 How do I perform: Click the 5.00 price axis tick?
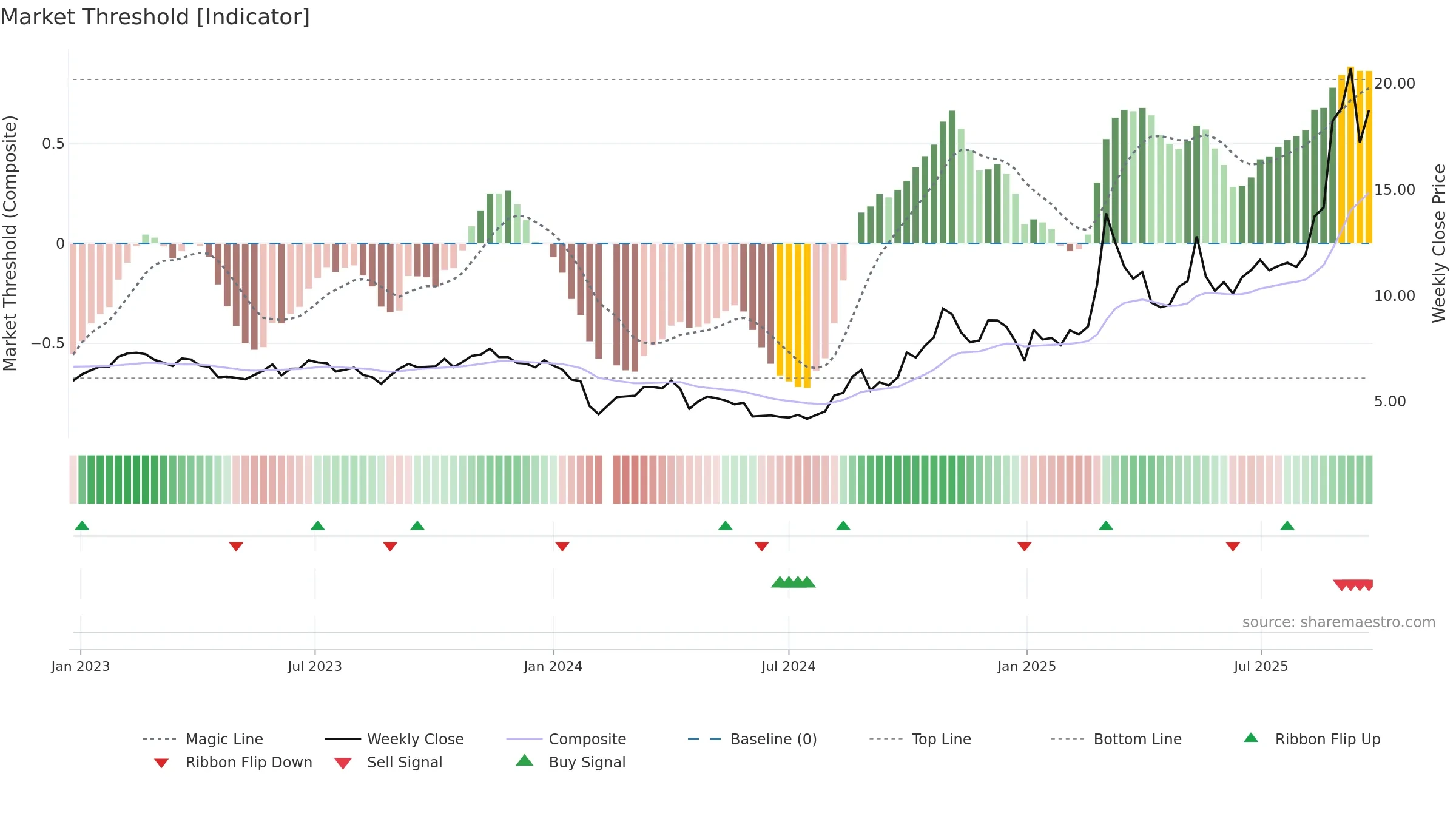pyautogui.click(x=1390, y=402)
